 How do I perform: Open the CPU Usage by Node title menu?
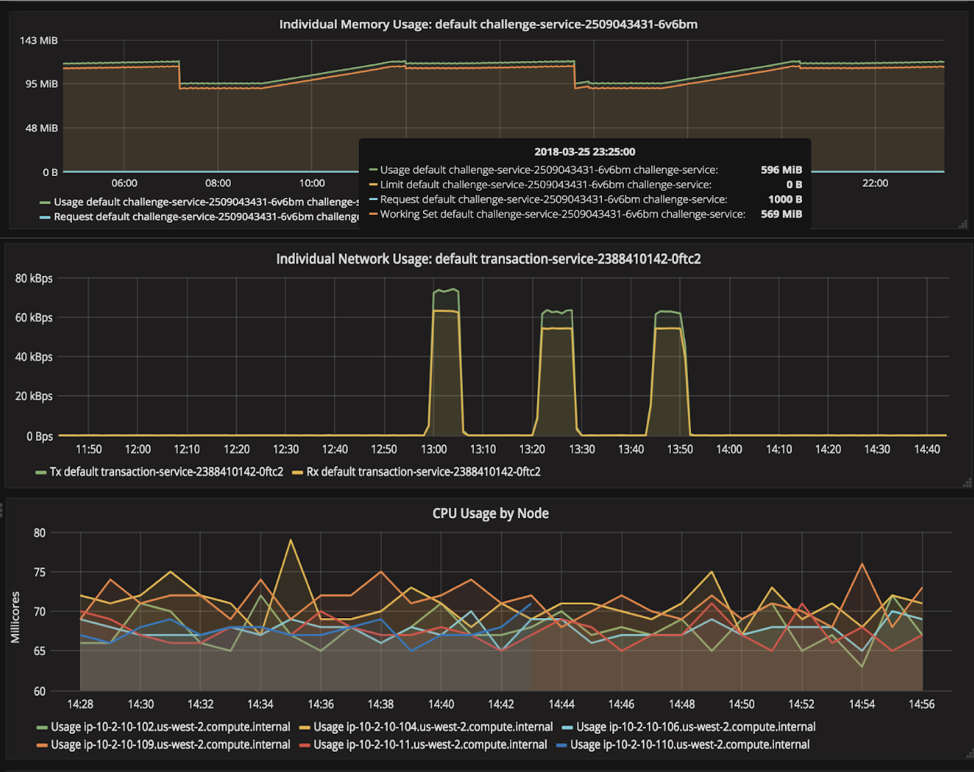point(491,514)
